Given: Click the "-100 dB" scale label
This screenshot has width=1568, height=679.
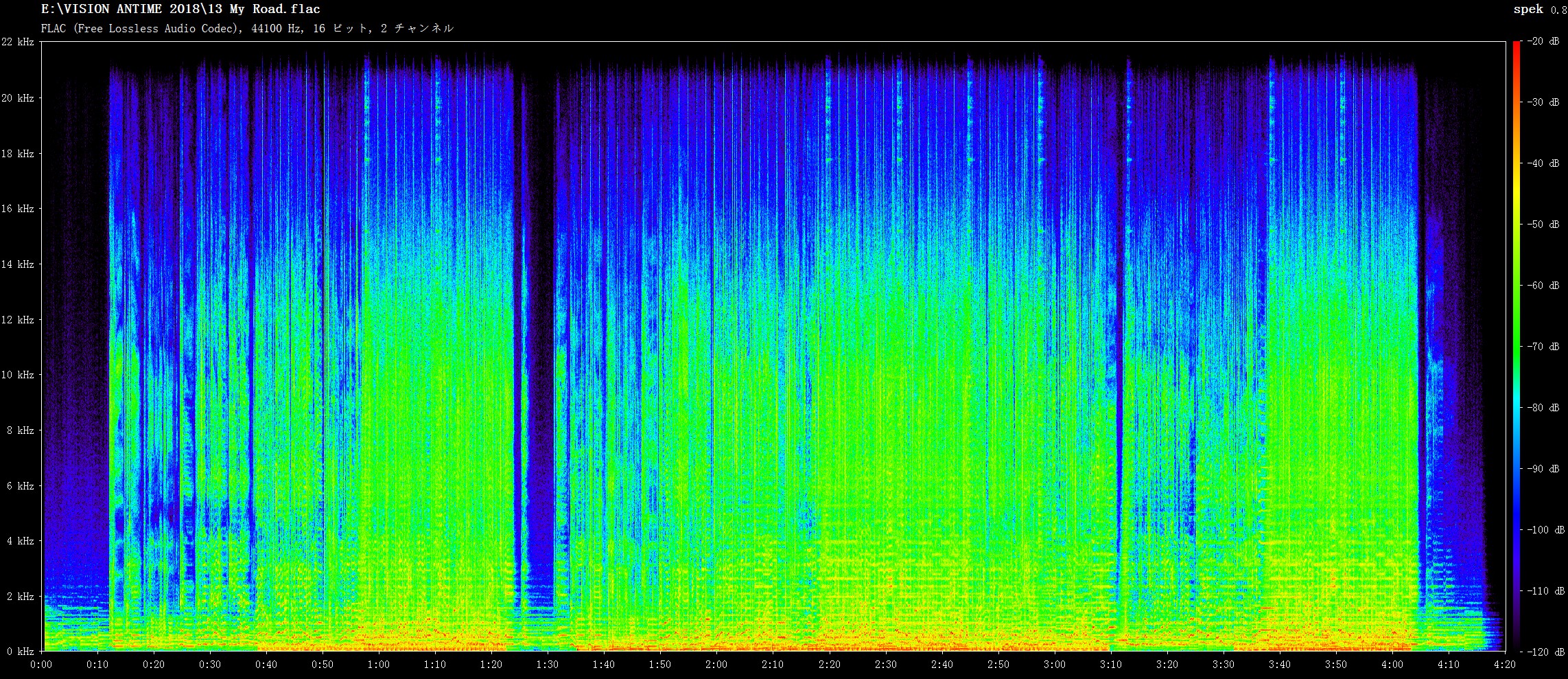Looking at the screenshot, I should click(1547, 530).
